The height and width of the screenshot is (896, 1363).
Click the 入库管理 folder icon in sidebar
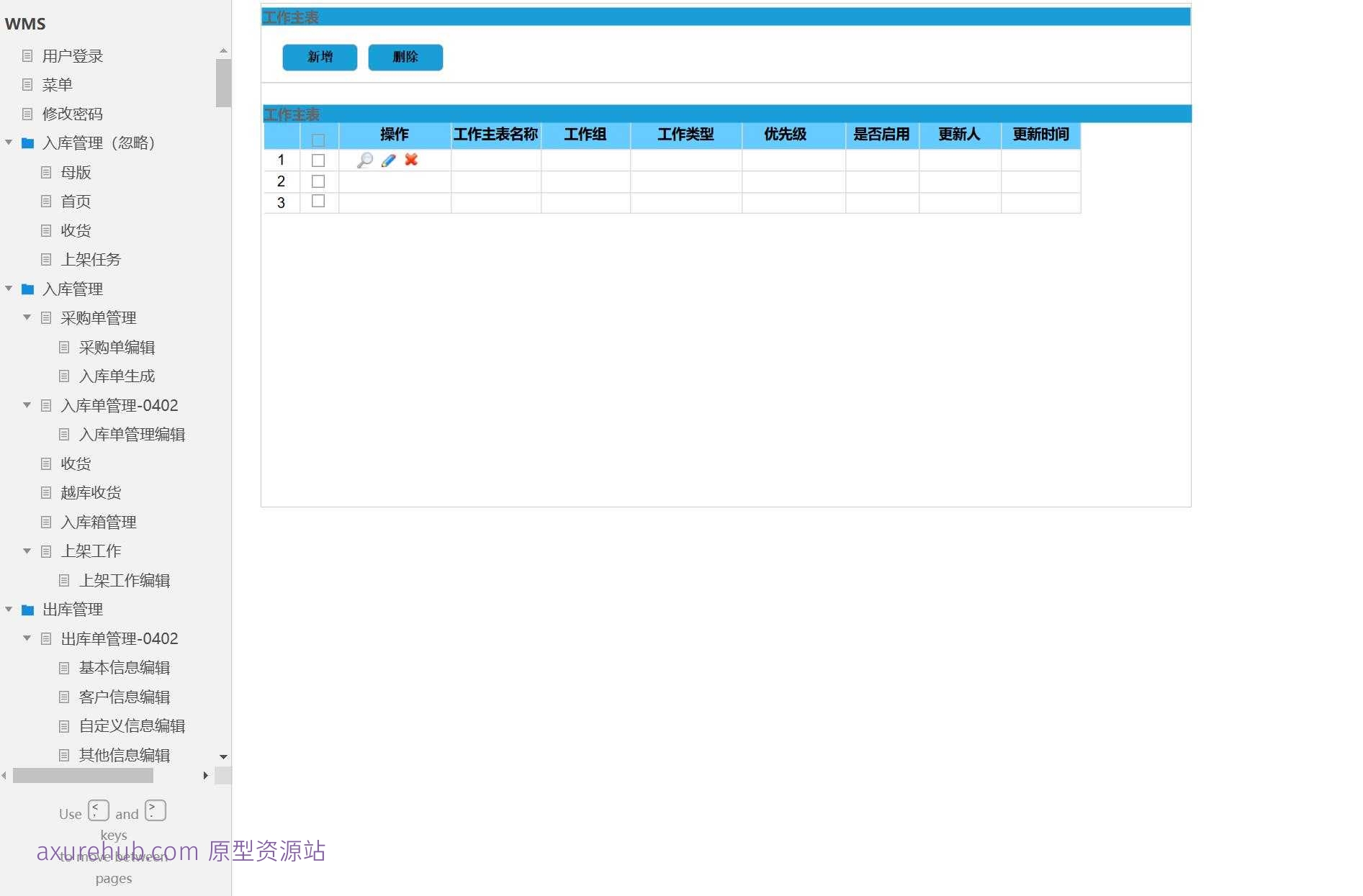point(27,289)
